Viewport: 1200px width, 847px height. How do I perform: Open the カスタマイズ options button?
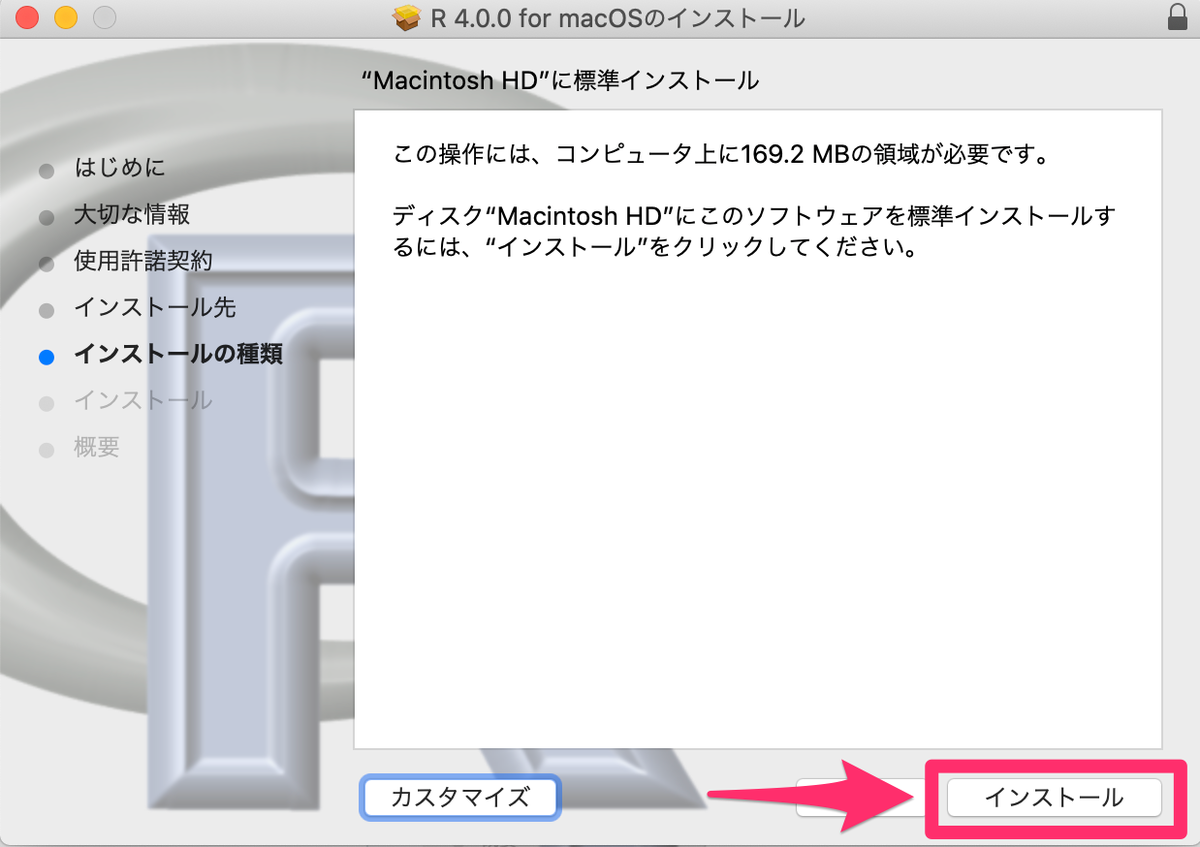(x=460, y=798)
